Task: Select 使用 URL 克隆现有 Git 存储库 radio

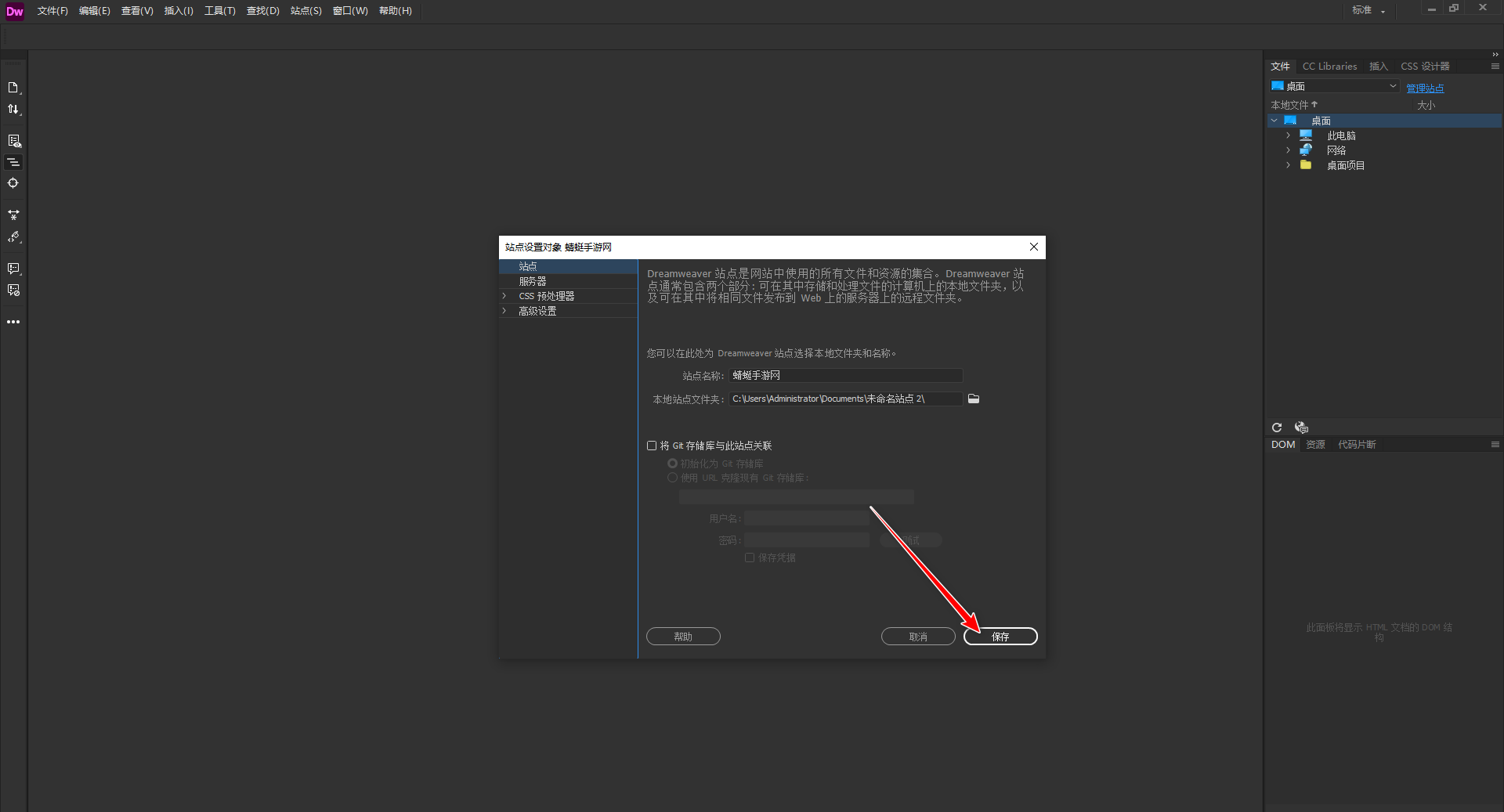Action: 672,478
